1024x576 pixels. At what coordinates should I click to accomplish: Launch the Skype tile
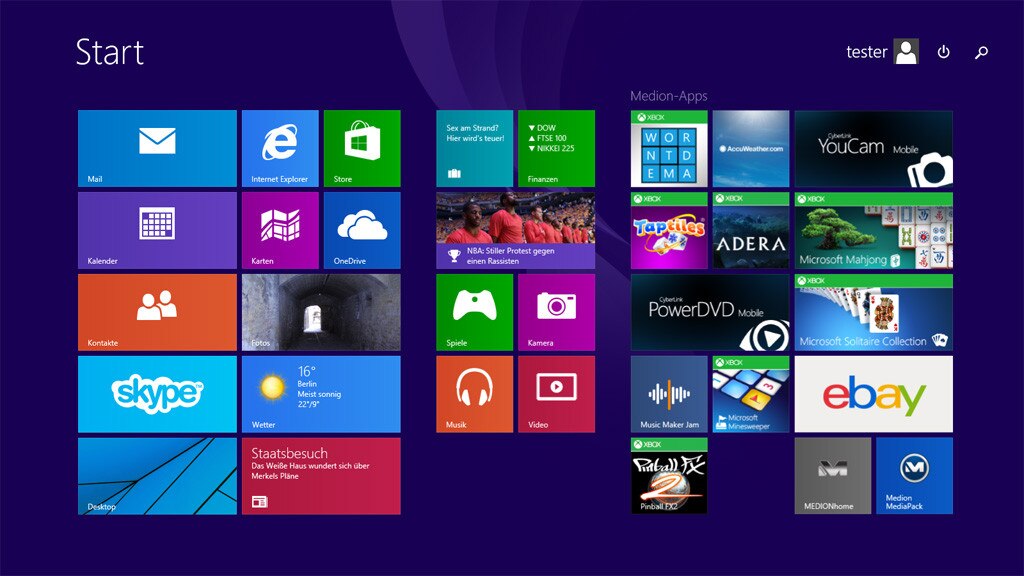(157, 394)
